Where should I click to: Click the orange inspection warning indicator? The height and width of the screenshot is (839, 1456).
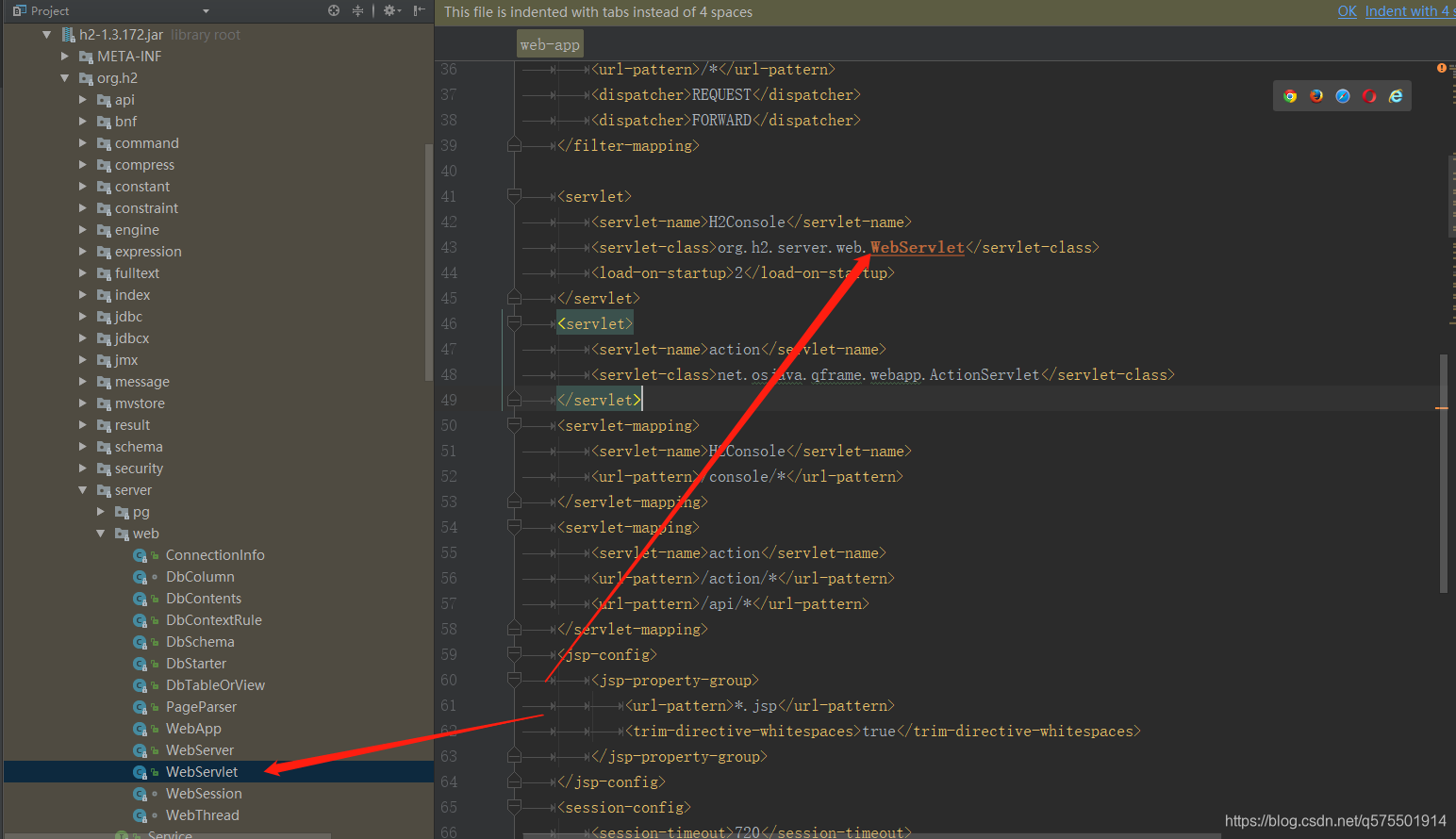pos(1441,68)
